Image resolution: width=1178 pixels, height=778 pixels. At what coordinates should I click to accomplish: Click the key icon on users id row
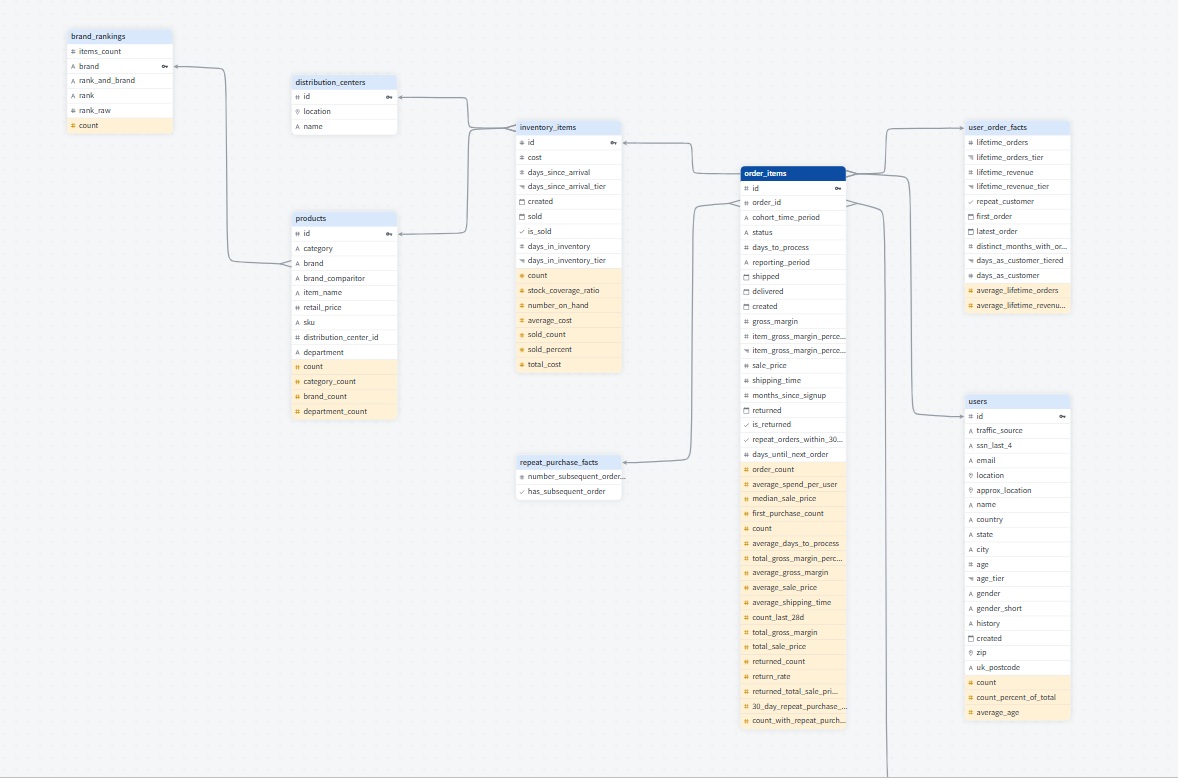click(1062, 416)
